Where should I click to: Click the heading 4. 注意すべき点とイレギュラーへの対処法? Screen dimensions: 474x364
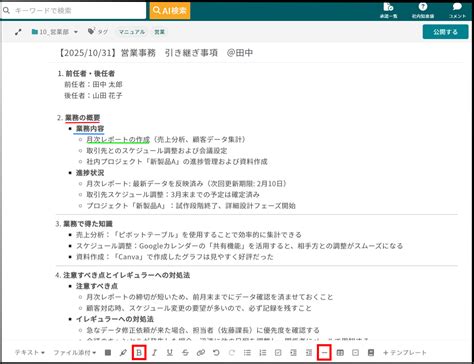pos(123,275)
